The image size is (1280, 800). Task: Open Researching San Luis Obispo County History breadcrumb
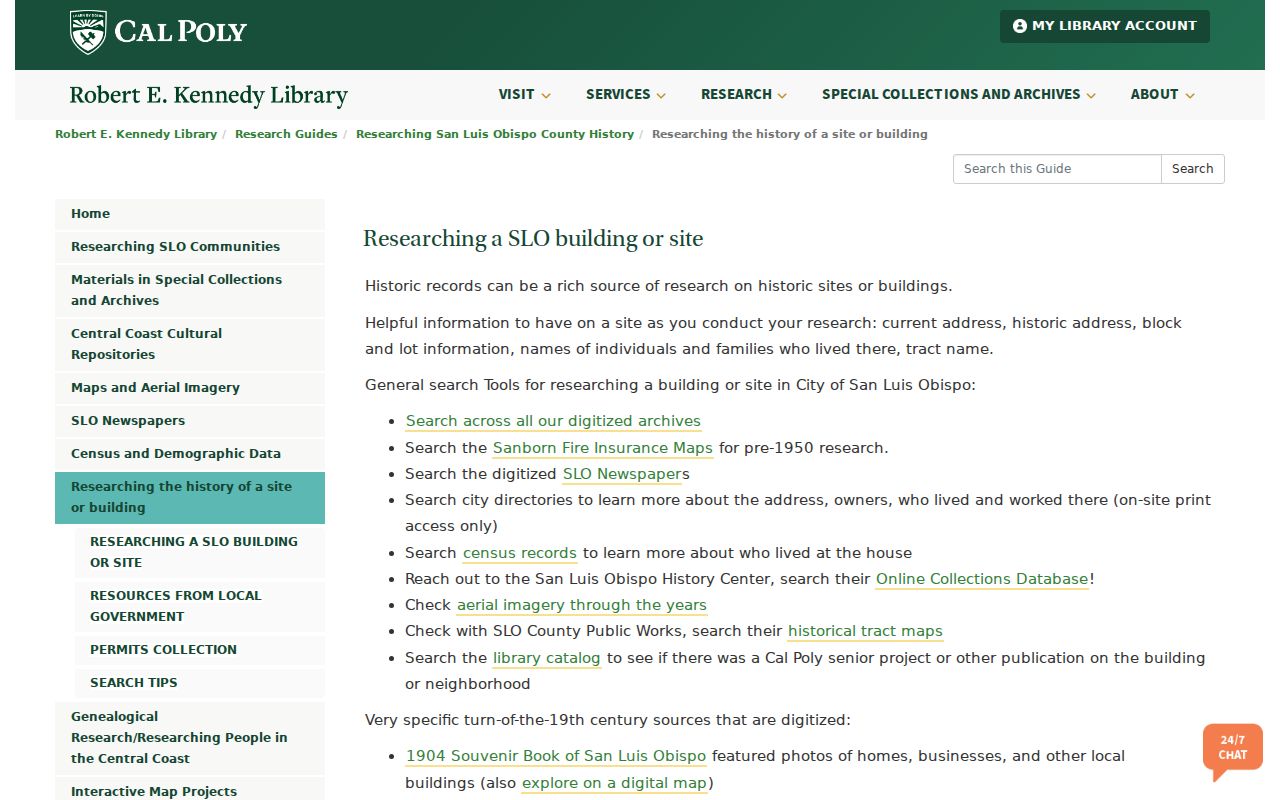pos(495,134)
